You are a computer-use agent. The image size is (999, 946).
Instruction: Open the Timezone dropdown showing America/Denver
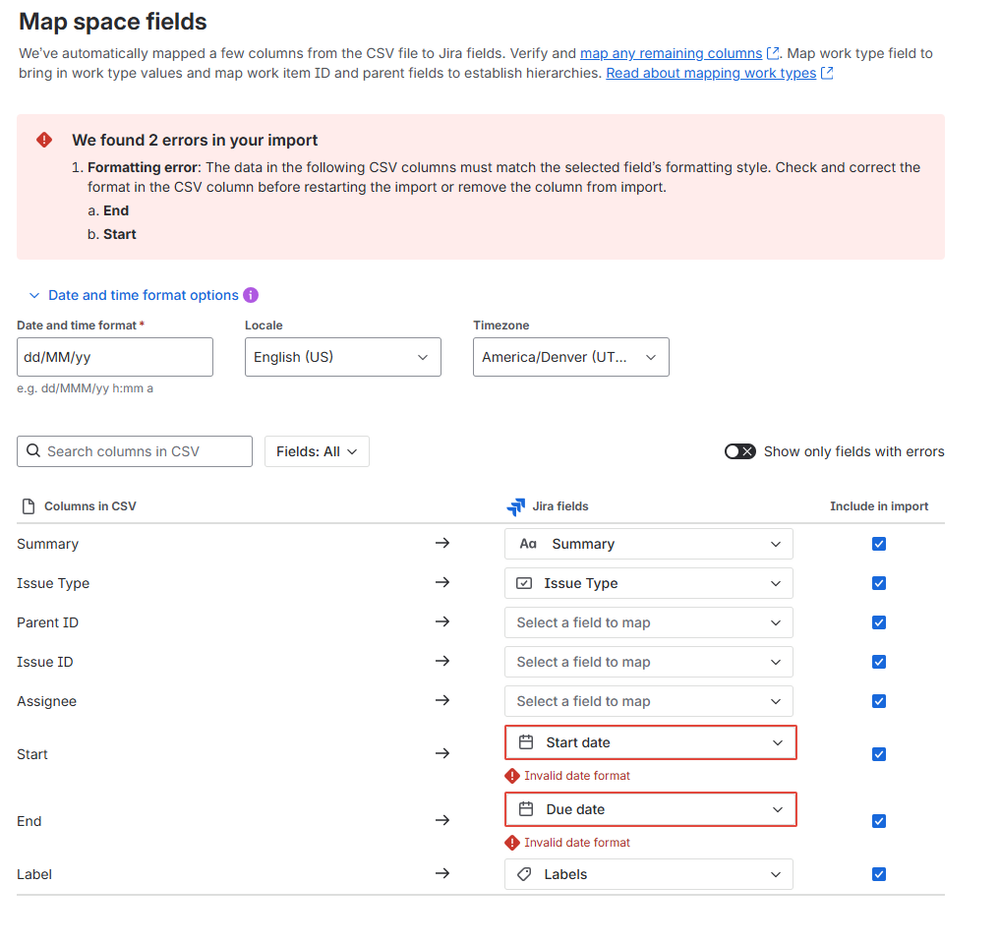pyautogui.click(x=570, y=357)
